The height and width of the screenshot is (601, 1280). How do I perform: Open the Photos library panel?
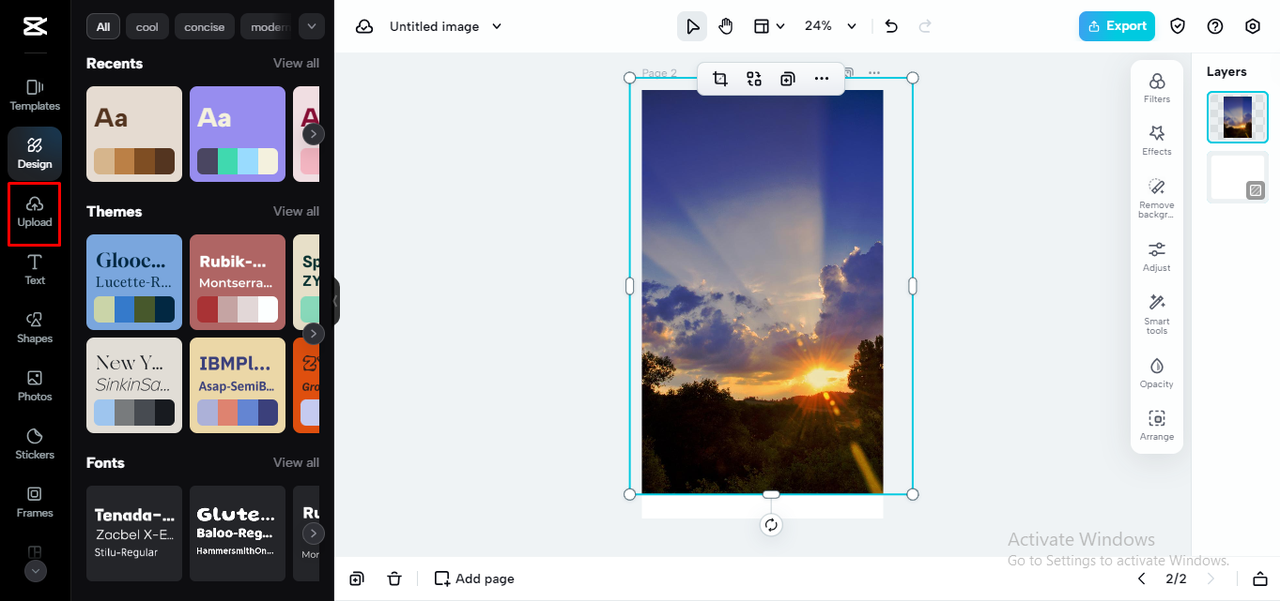click(35, 385)
